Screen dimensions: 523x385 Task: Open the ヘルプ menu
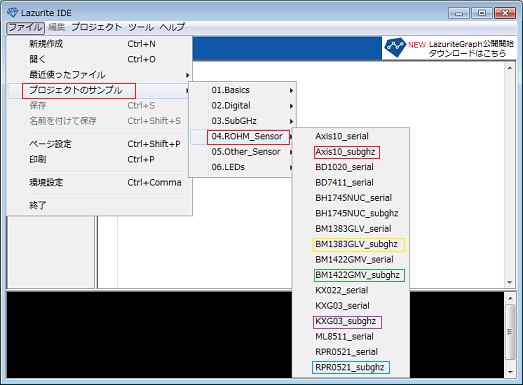172,27
